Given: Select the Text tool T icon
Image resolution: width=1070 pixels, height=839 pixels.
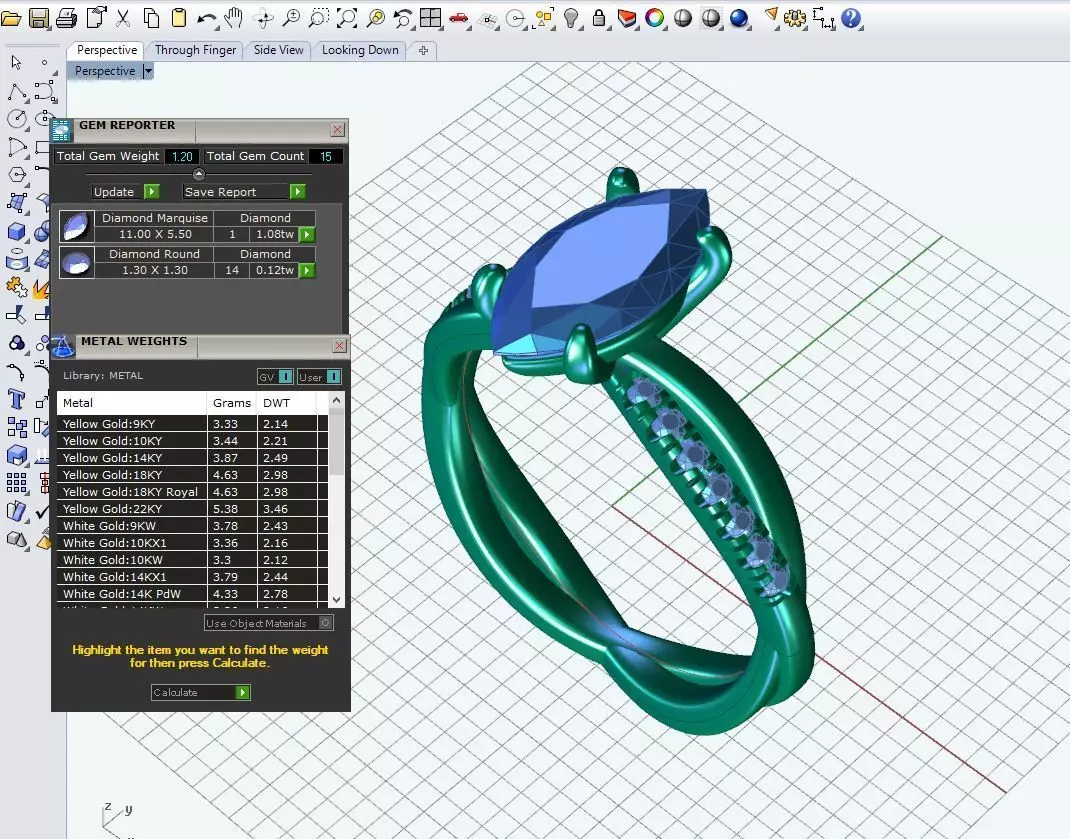Looking at the screenshot, I should coord(17,399).
